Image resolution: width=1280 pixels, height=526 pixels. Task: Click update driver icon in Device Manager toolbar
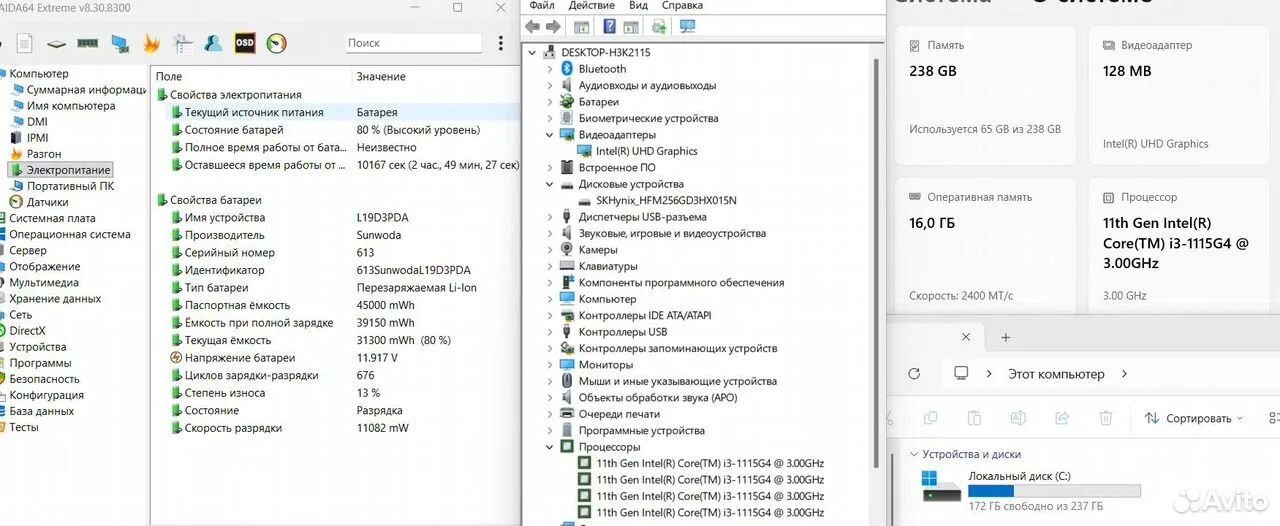coord(658,26)
